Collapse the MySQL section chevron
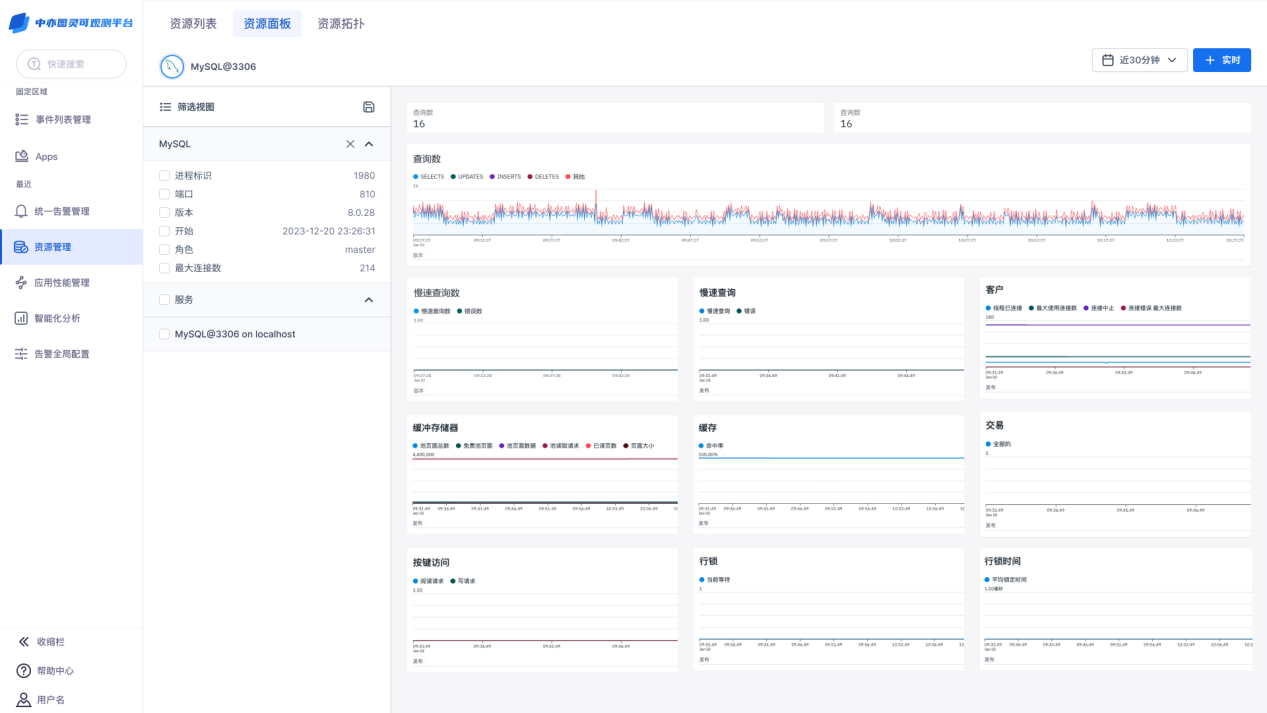 coord(369,144)
